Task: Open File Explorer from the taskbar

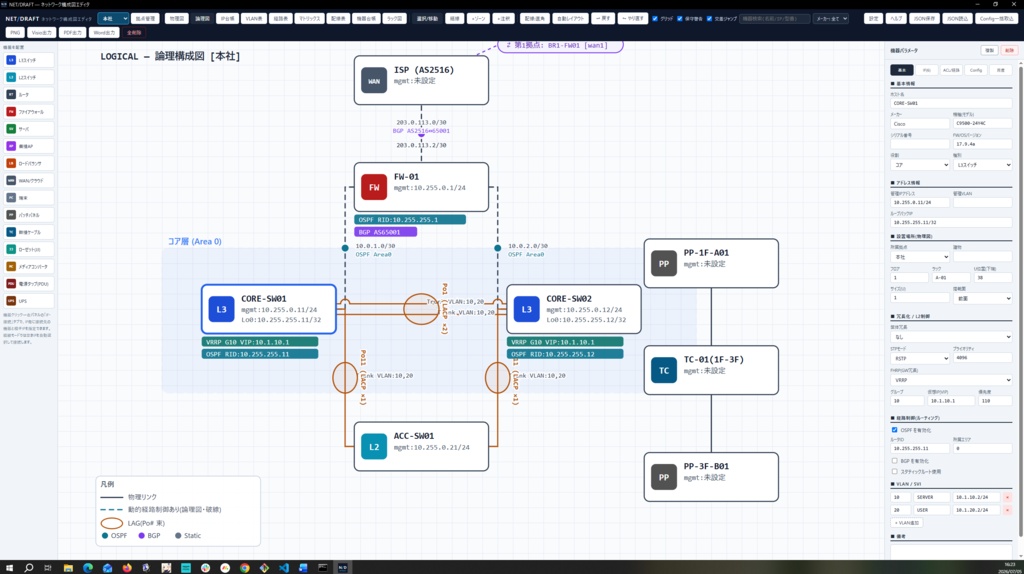Action: [x=68, y=567]
